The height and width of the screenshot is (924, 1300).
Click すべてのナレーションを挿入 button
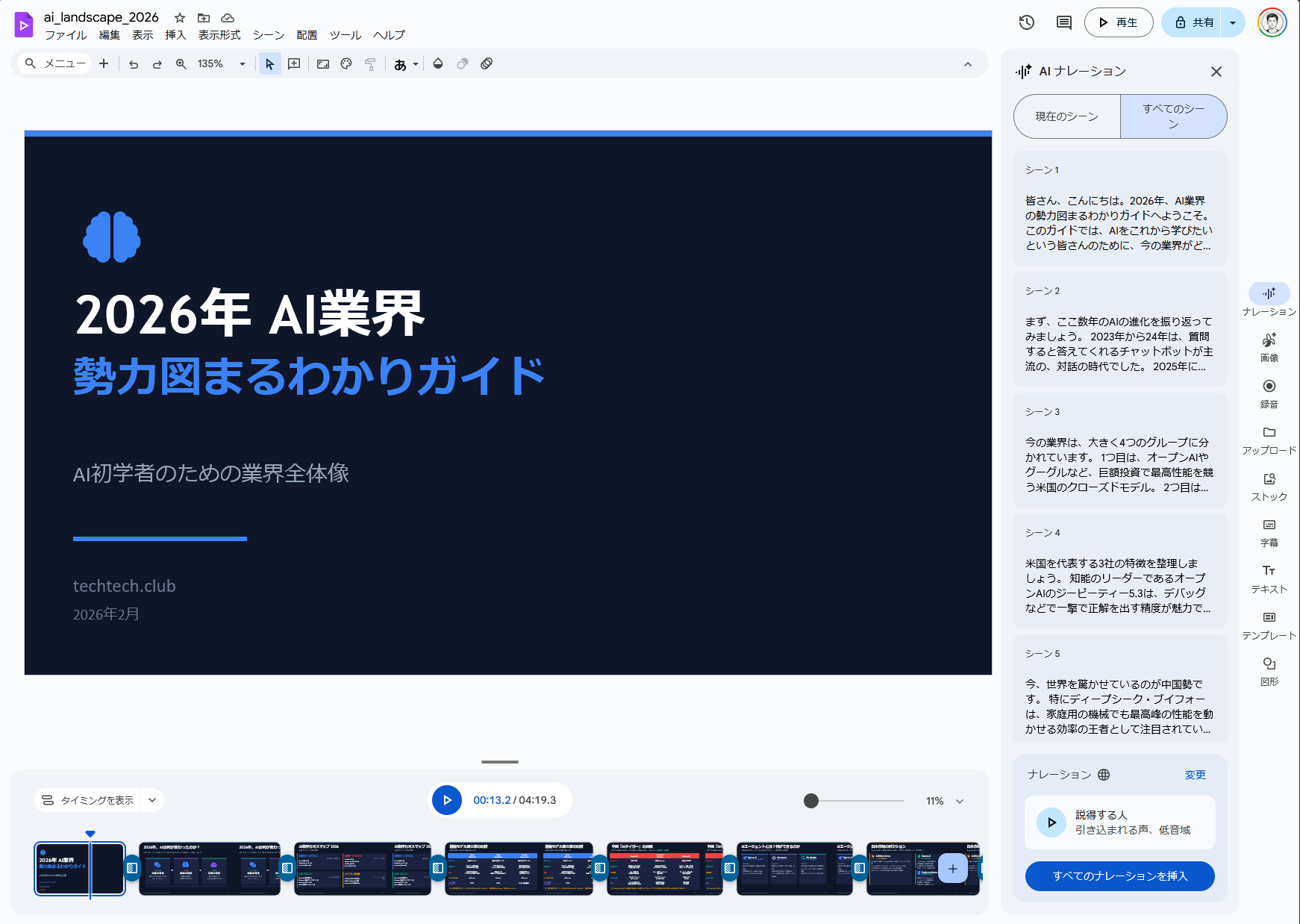pos(1119,876)
